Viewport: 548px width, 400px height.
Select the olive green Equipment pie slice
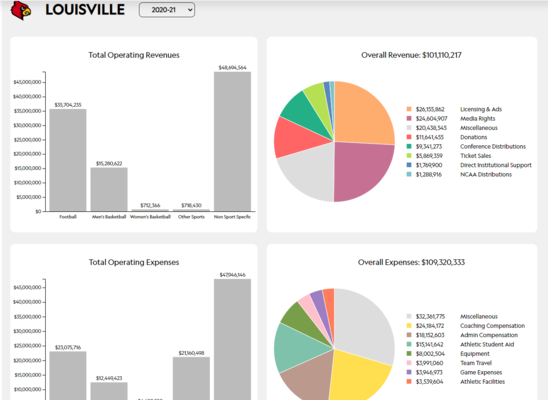point(301,320)
